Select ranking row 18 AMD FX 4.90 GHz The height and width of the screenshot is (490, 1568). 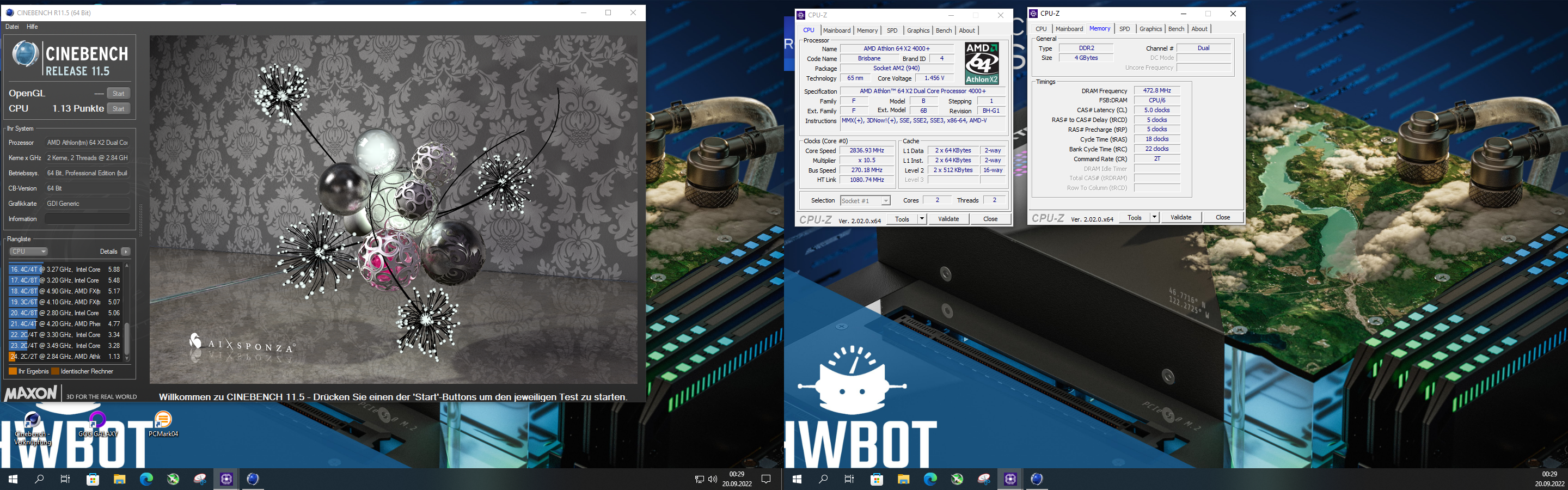[x=65, y=291]
